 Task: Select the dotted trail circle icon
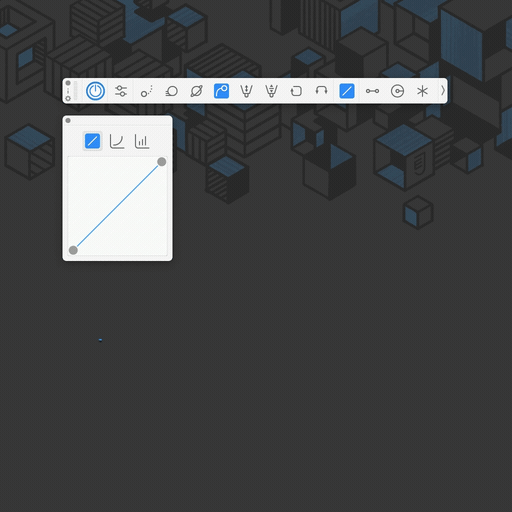pos(146,91)
